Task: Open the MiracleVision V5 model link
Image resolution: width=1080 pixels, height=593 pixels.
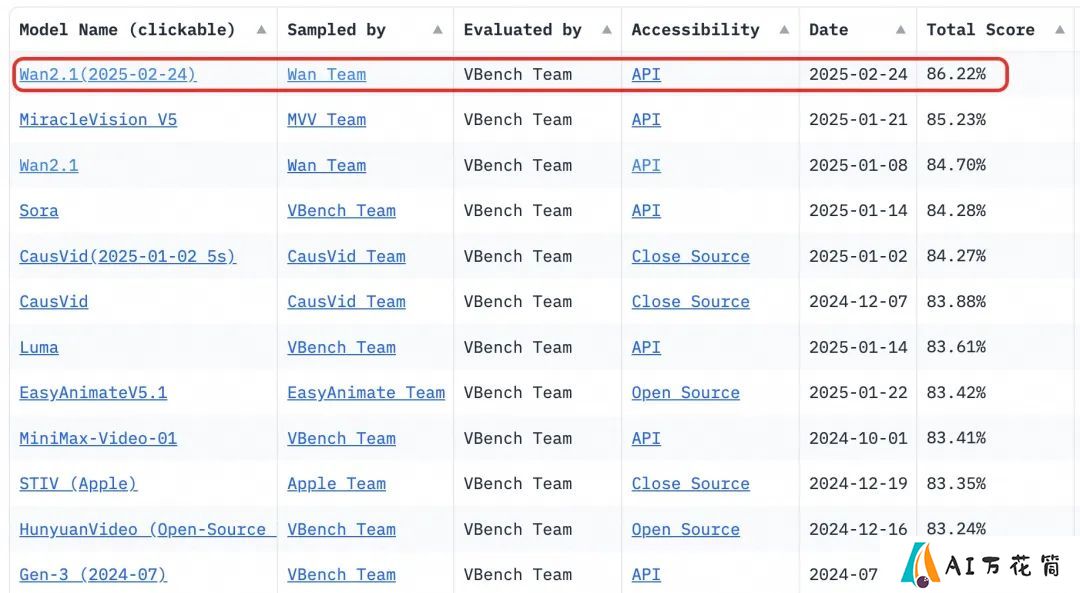Action: [x=98, y=120]
